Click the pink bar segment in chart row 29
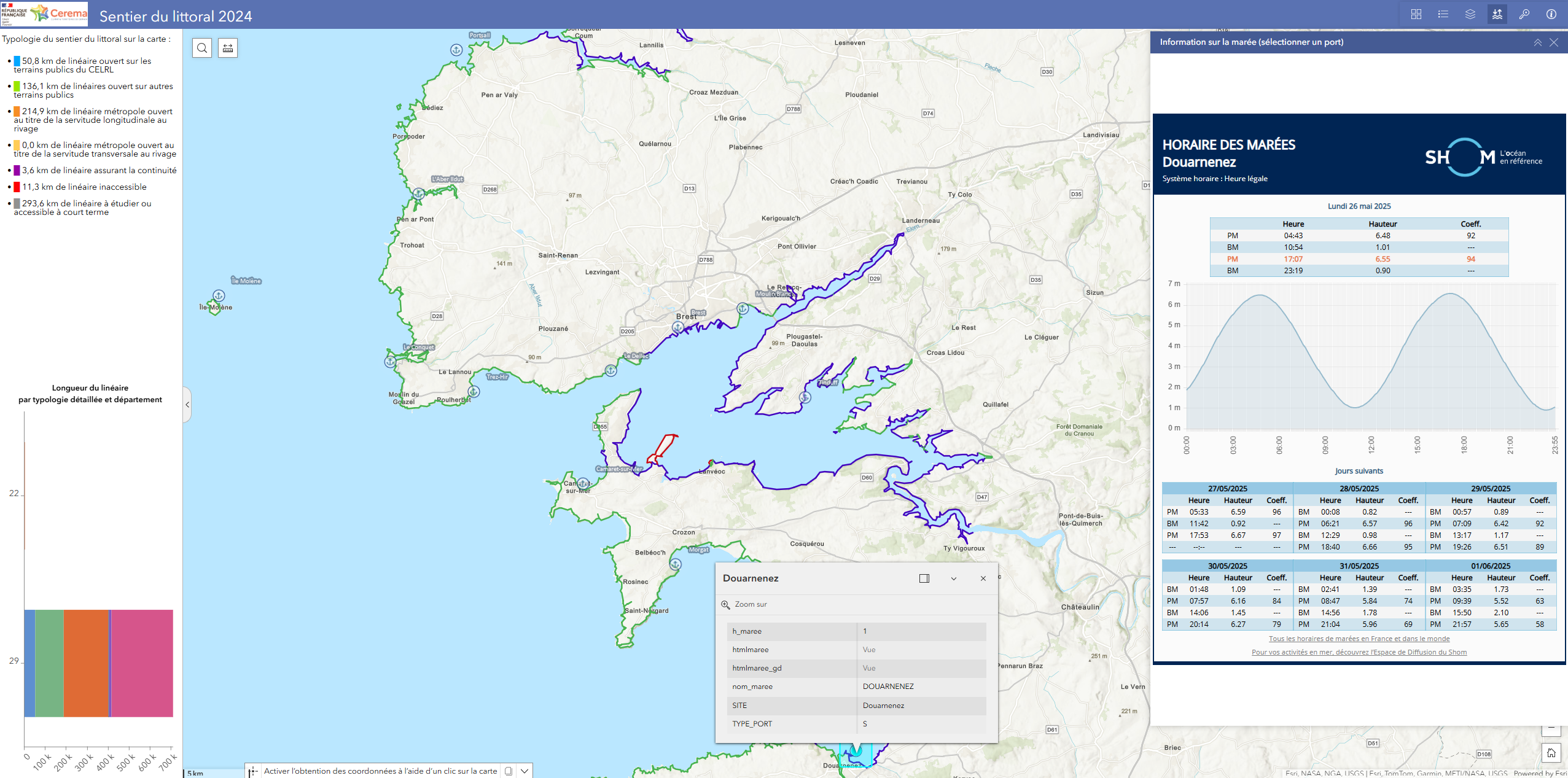 [142, 663]
